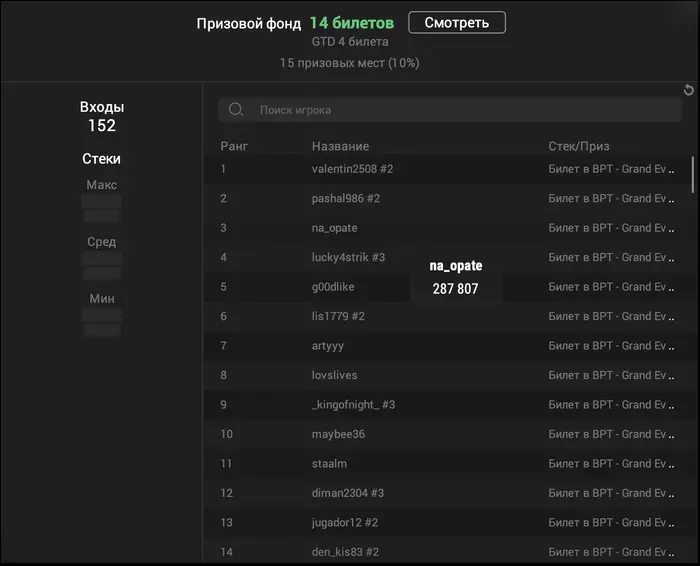
Task: Select the lovslives player row
Action: pyautogui.click(x=334, y=376)
